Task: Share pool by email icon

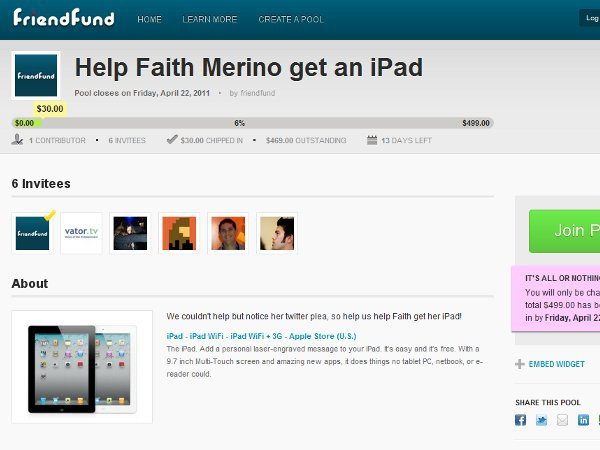Action: (562, 420)
